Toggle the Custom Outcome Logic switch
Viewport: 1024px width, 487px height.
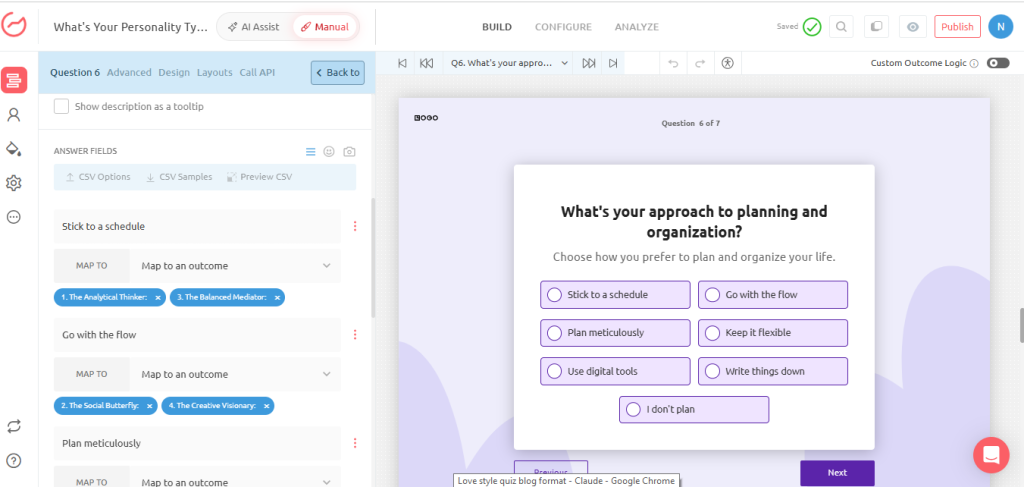click(998, 63)
